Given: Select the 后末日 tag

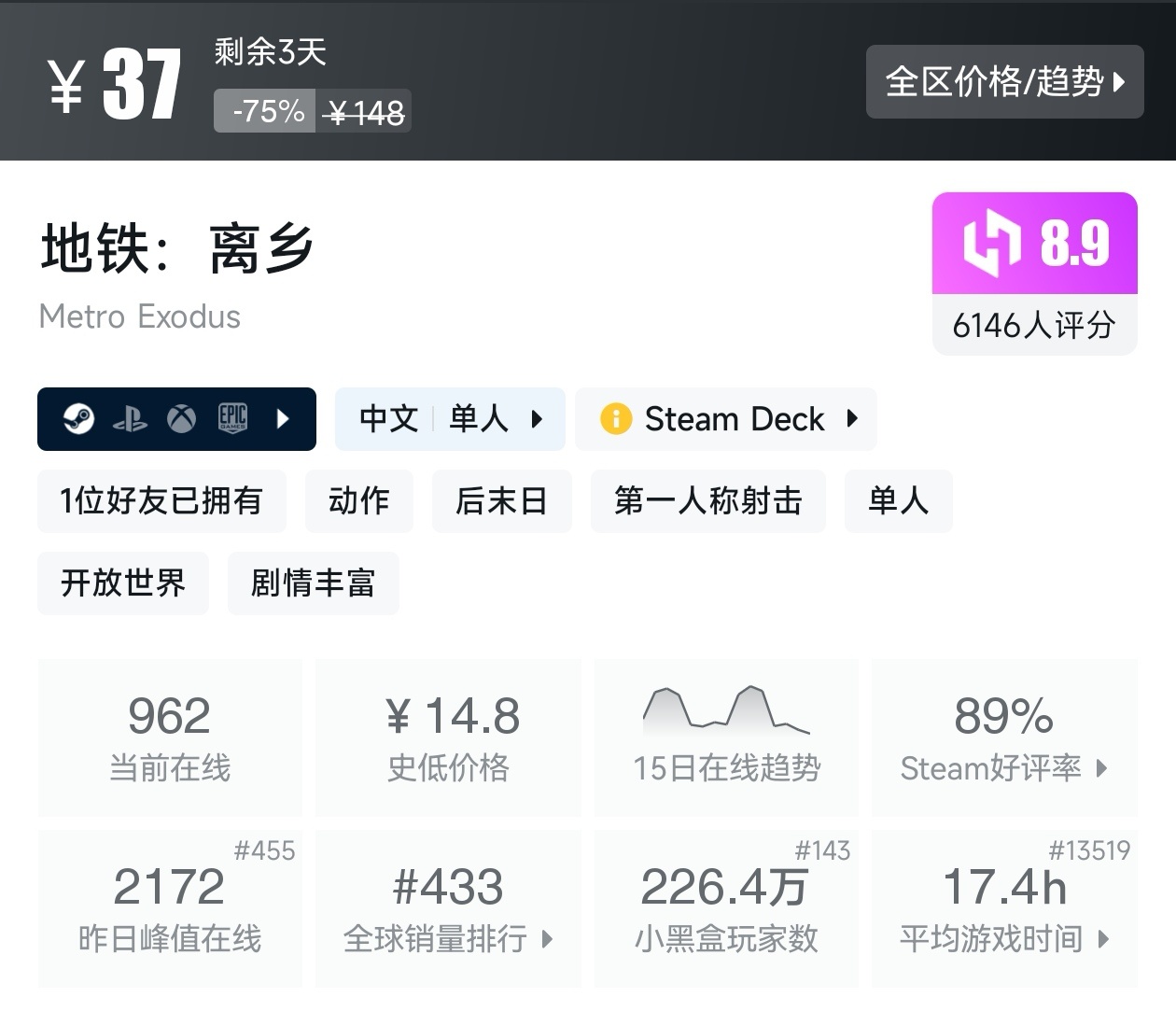Looking at the screenshot, I should 501,501.
